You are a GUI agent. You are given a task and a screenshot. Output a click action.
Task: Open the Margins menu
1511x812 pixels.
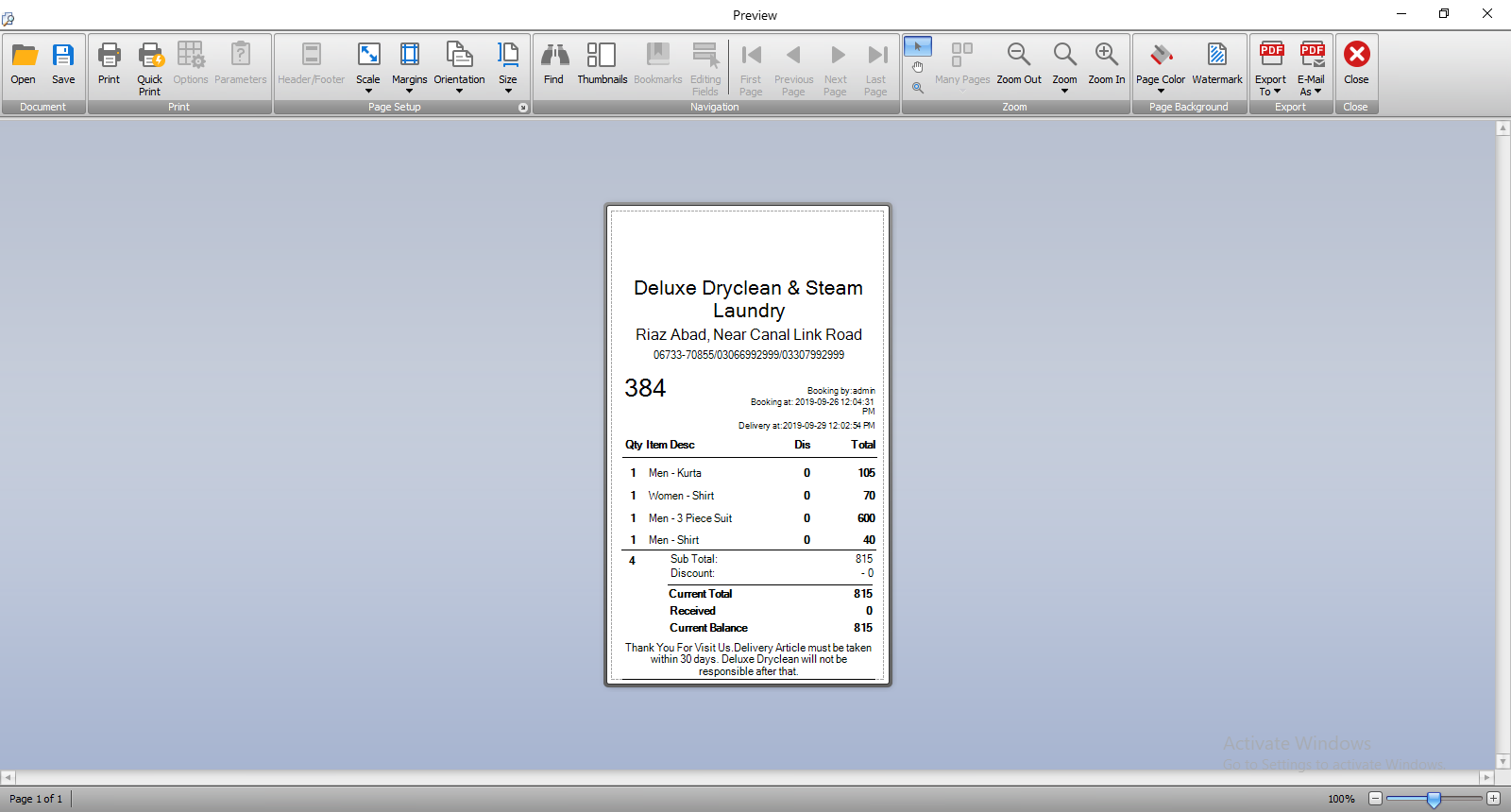(x=409, y=68)
